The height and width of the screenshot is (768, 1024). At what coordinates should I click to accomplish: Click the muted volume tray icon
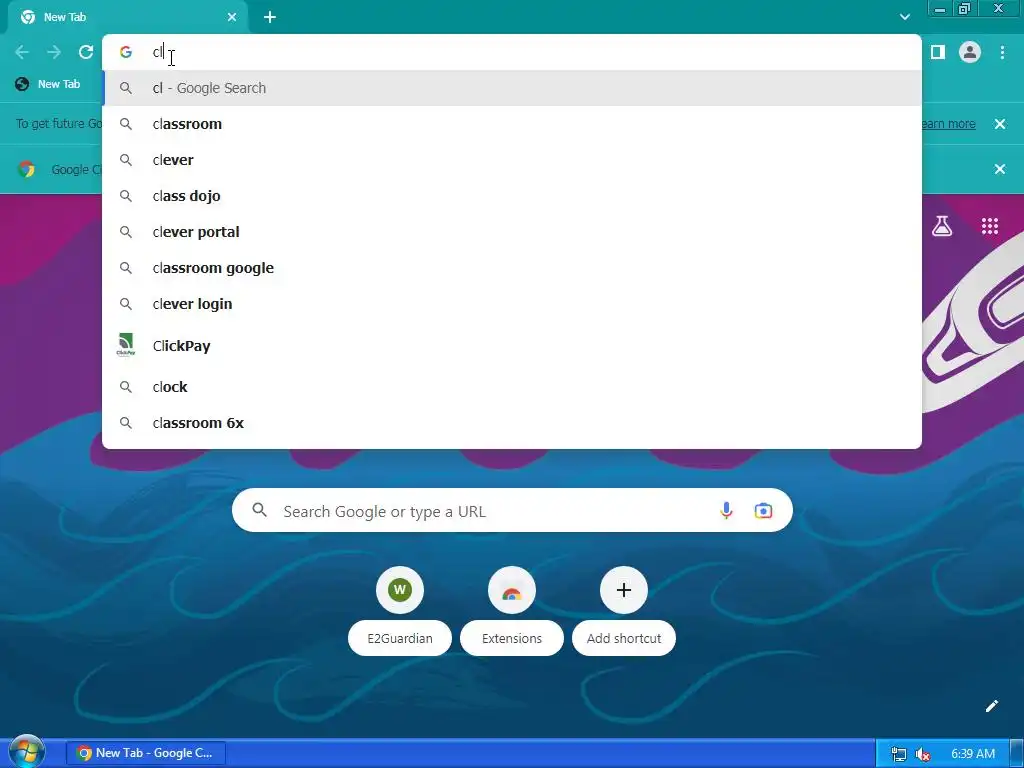tap(923, 754)
